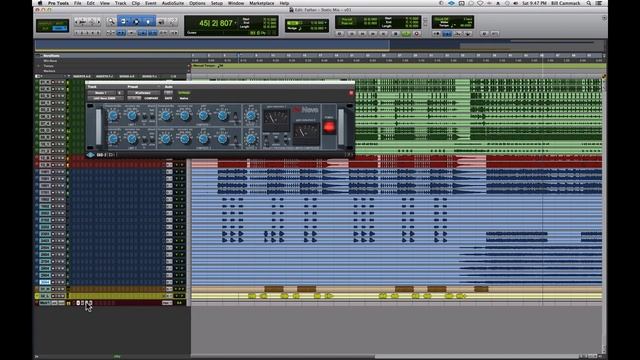
Task: Click the Markers ruler label
Action: 49,71
